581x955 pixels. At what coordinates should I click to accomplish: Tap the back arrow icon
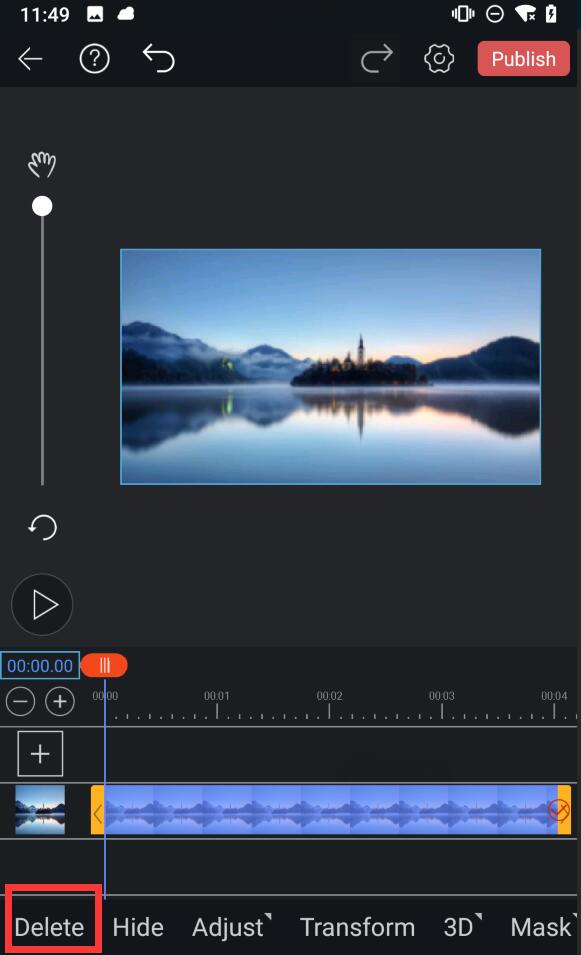30,59
